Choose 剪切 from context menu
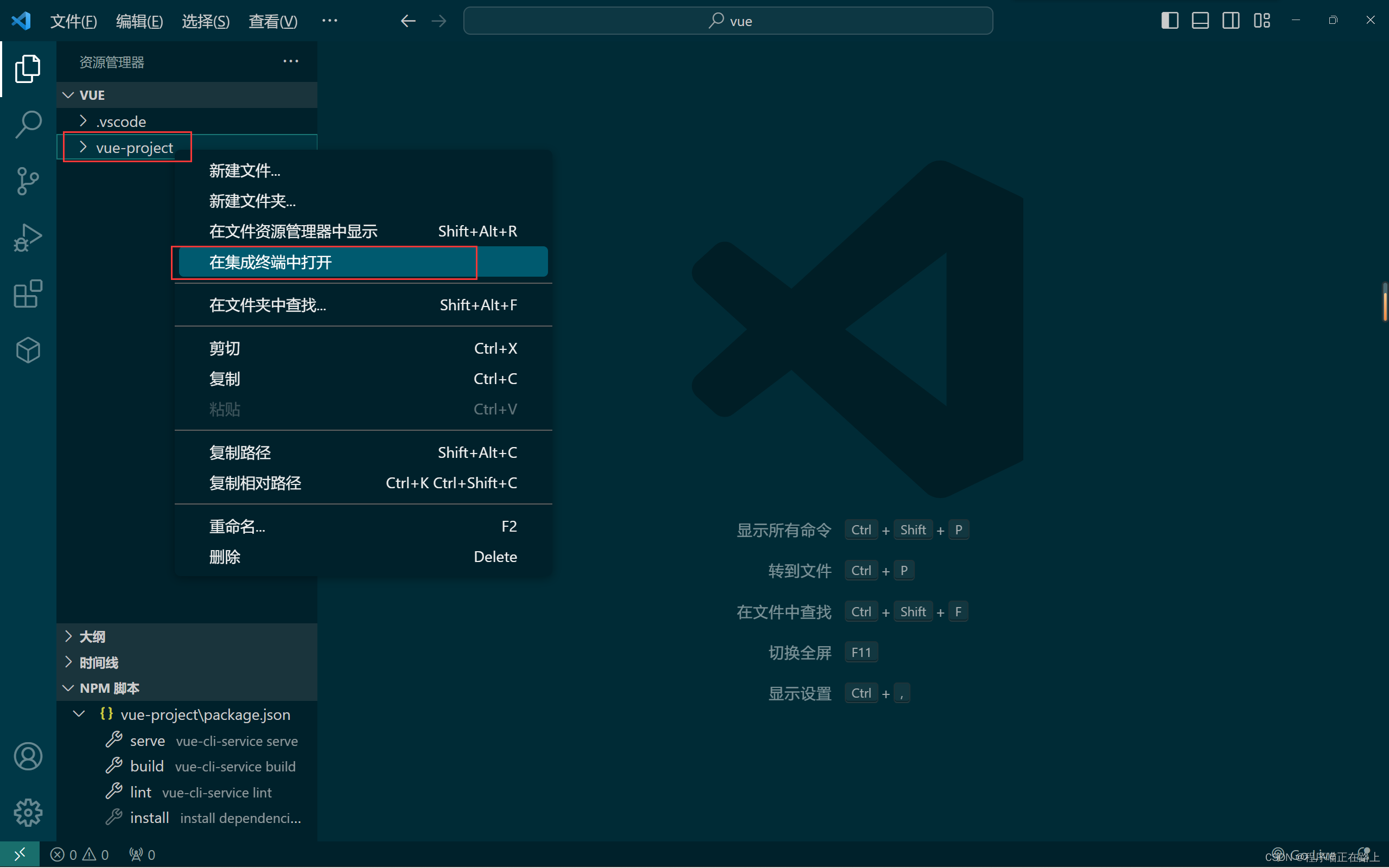 point(364,348)
